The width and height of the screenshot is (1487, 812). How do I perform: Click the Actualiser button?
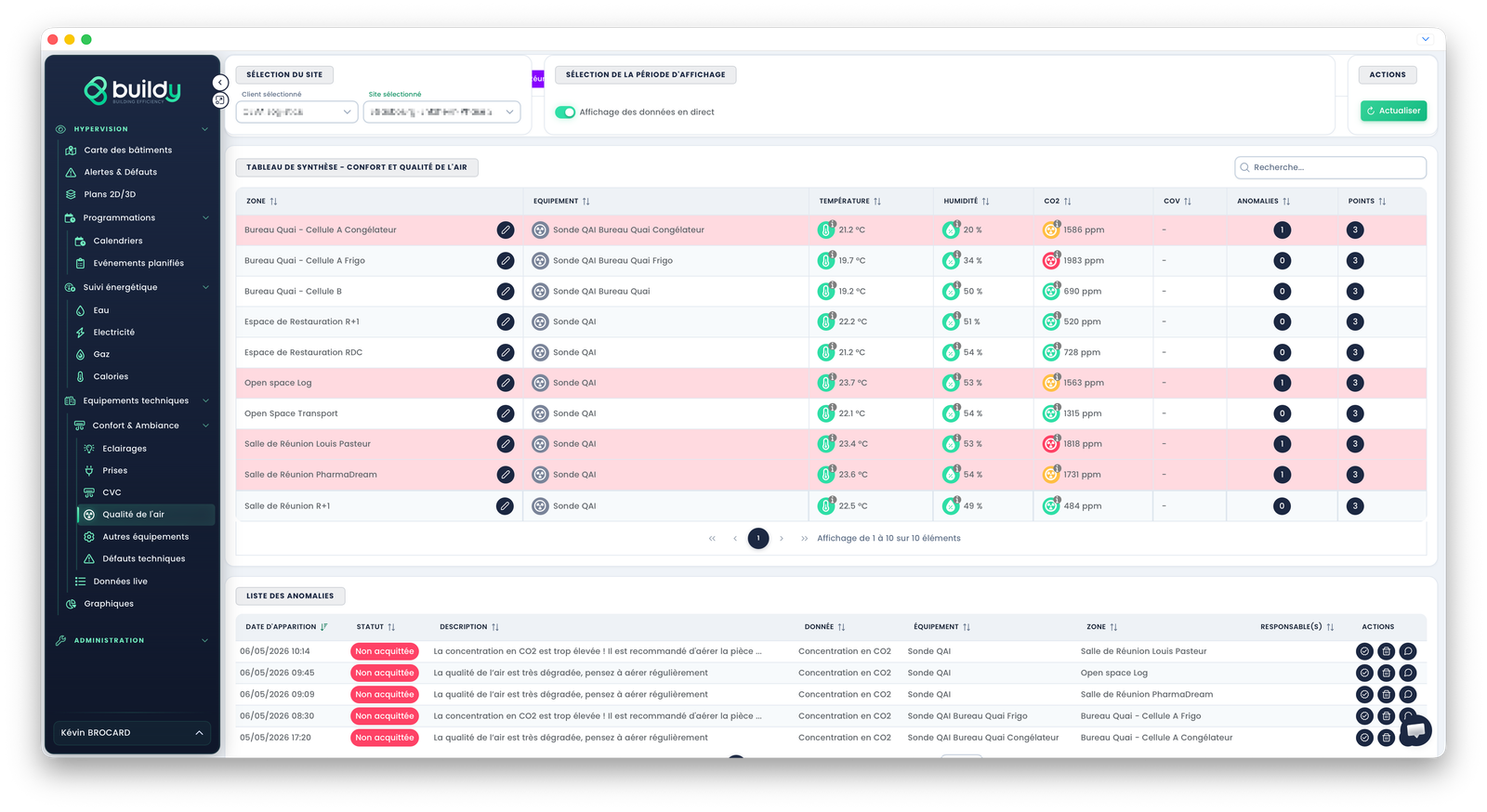point(1393,111)
